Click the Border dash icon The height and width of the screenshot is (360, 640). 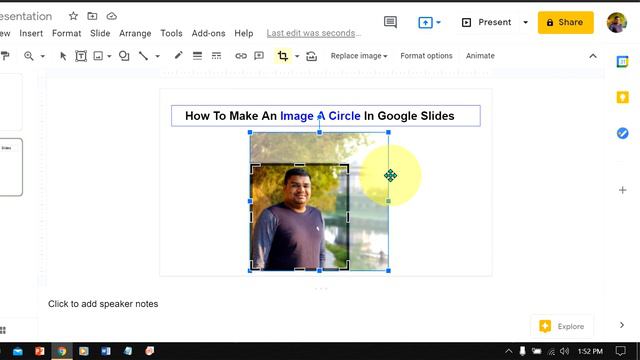click(x=216, y=56)
